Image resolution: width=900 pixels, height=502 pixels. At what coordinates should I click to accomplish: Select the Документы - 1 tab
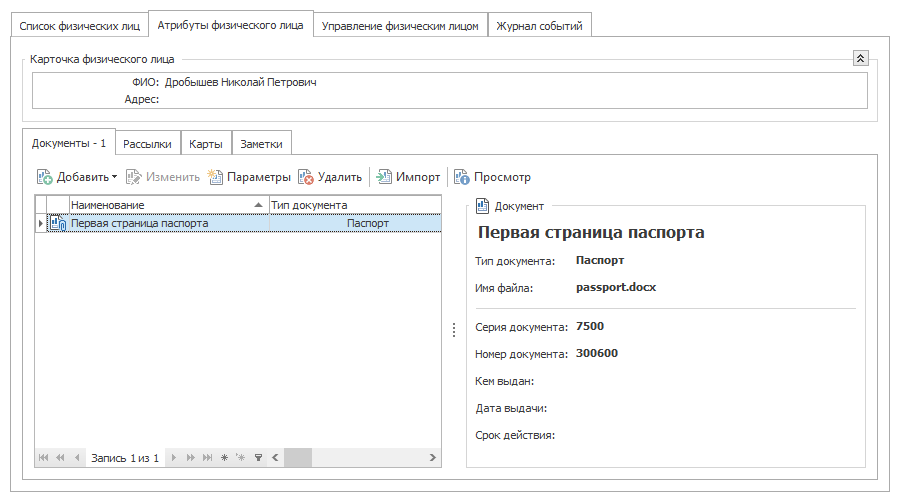[69, 143]
